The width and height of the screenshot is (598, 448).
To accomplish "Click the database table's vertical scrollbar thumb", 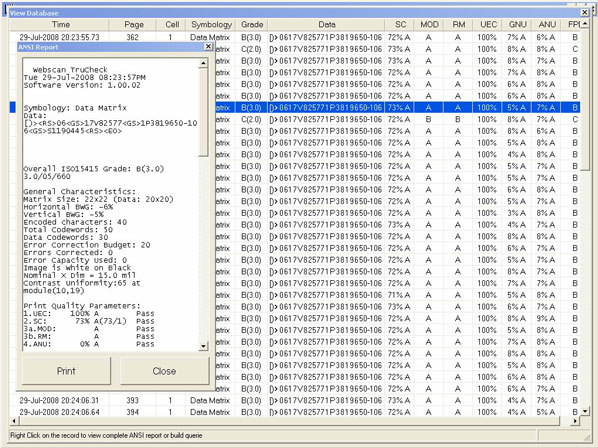I will [585, 100].
